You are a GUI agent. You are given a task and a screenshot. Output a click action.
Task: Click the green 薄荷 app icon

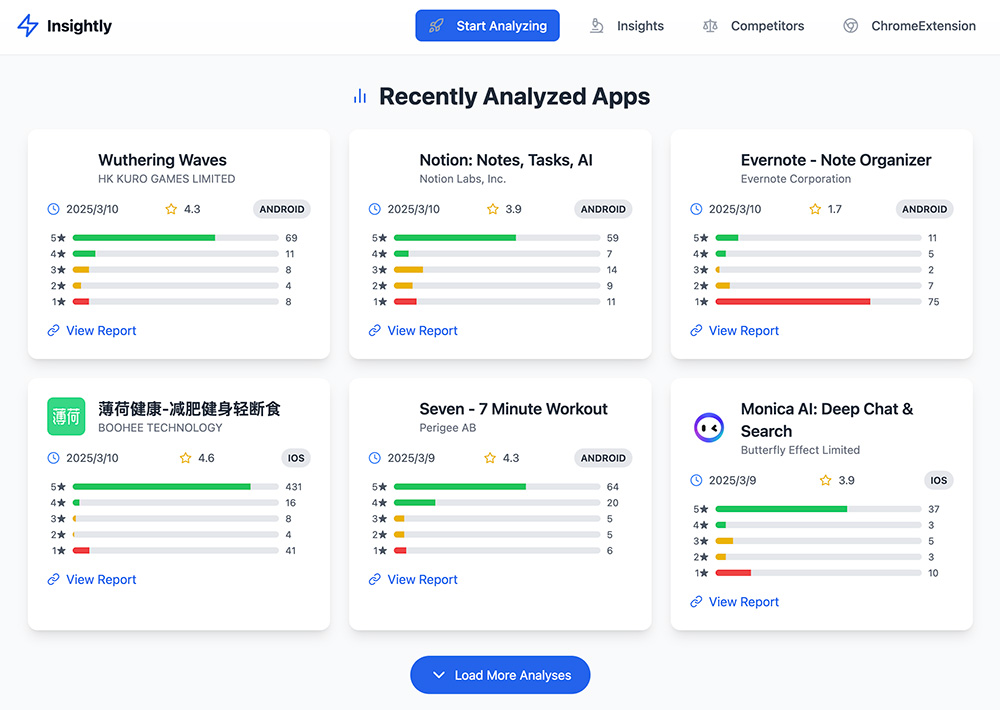tap(66, 417)
